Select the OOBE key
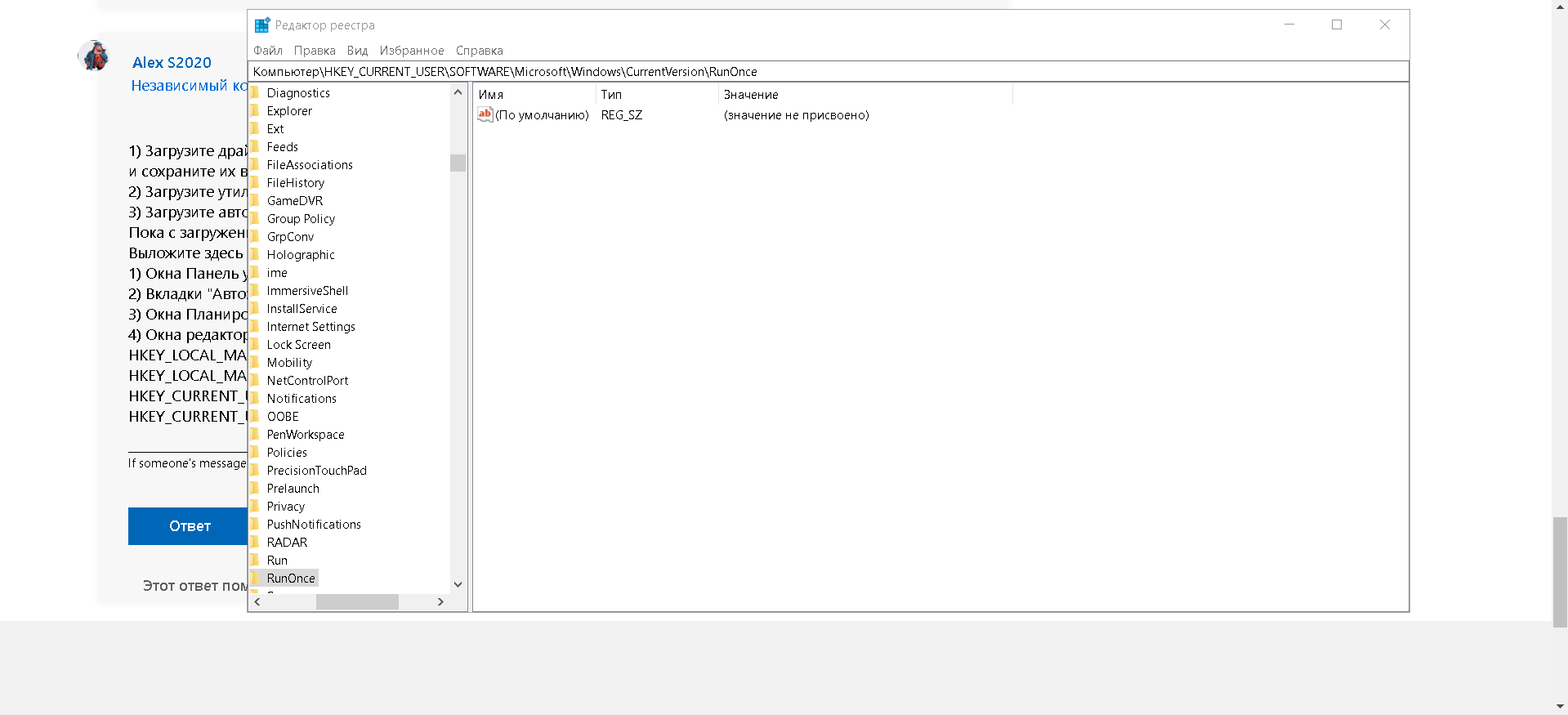 click(x=283, y=417)
